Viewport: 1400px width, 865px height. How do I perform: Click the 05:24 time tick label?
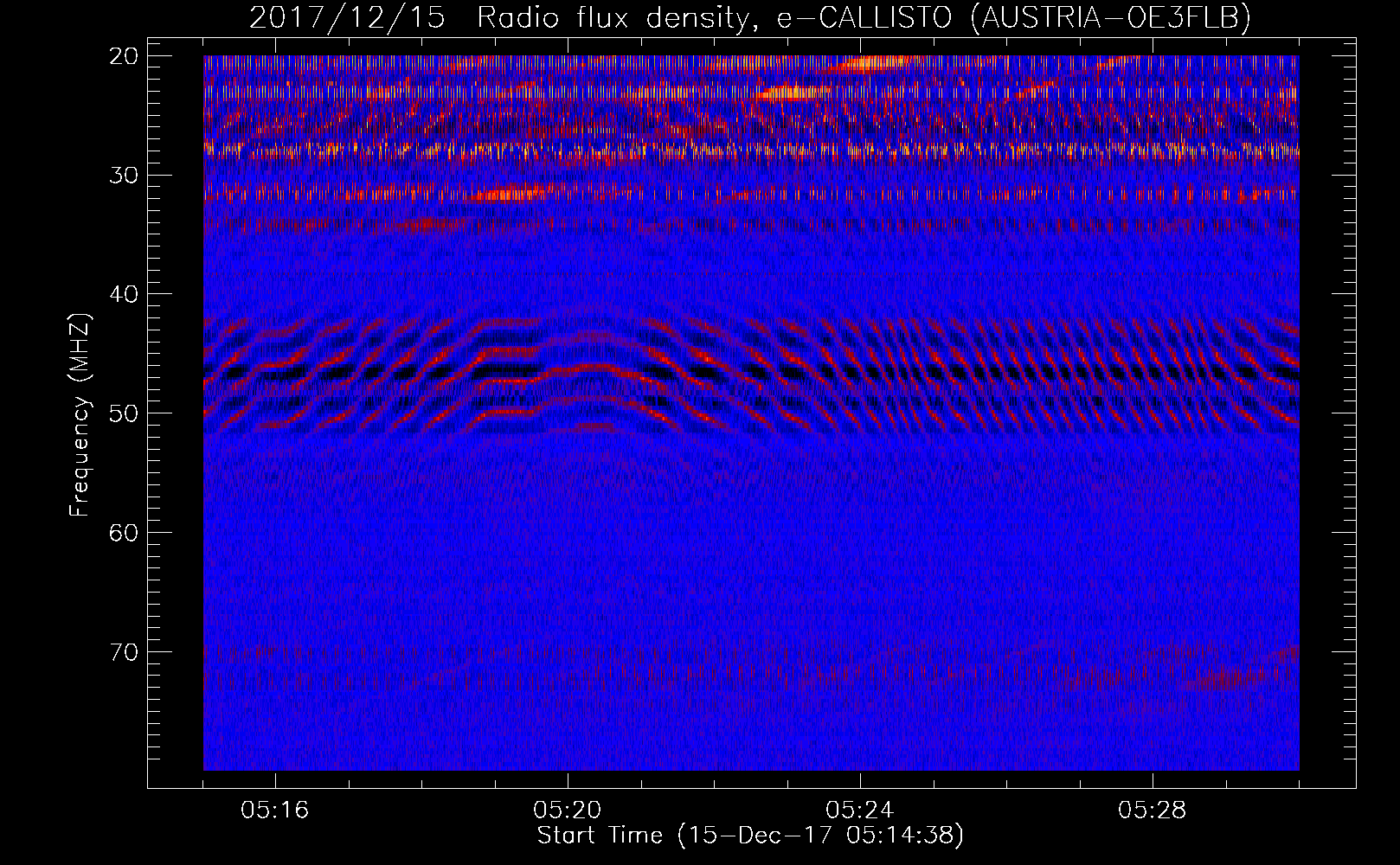(x=860, y=811)
